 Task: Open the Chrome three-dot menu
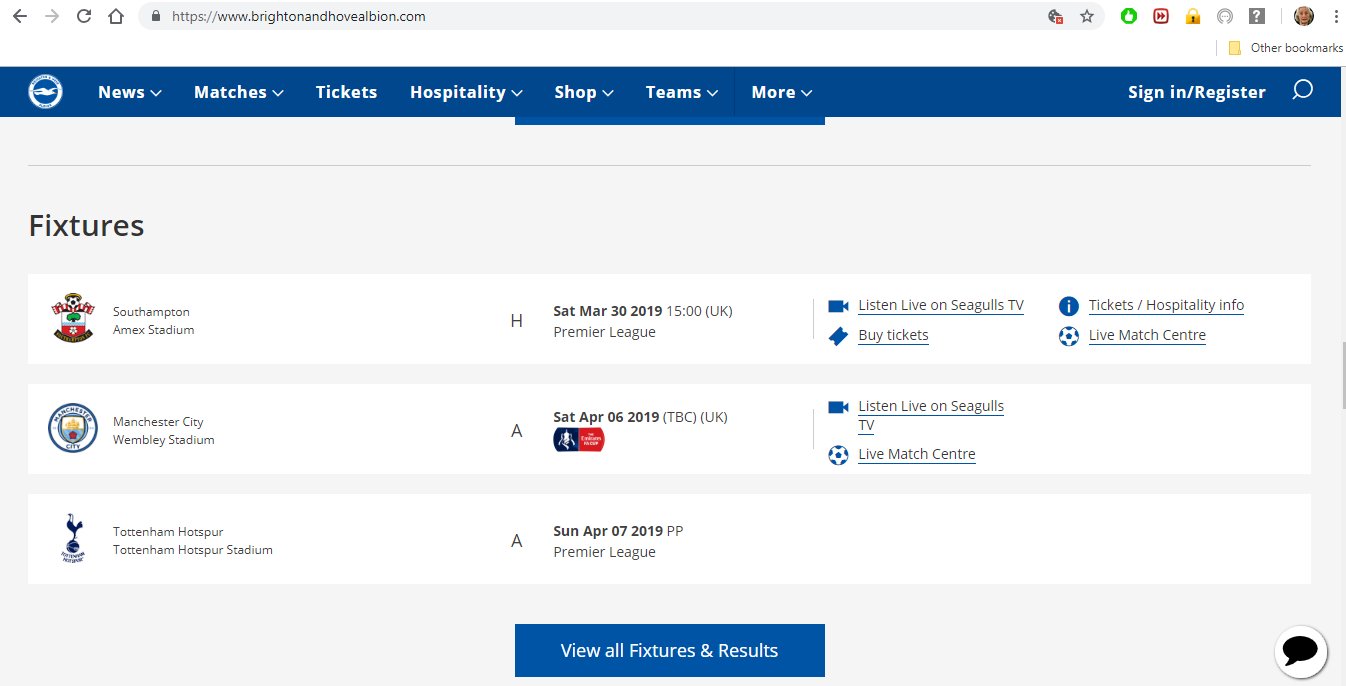pos(1335,16)
